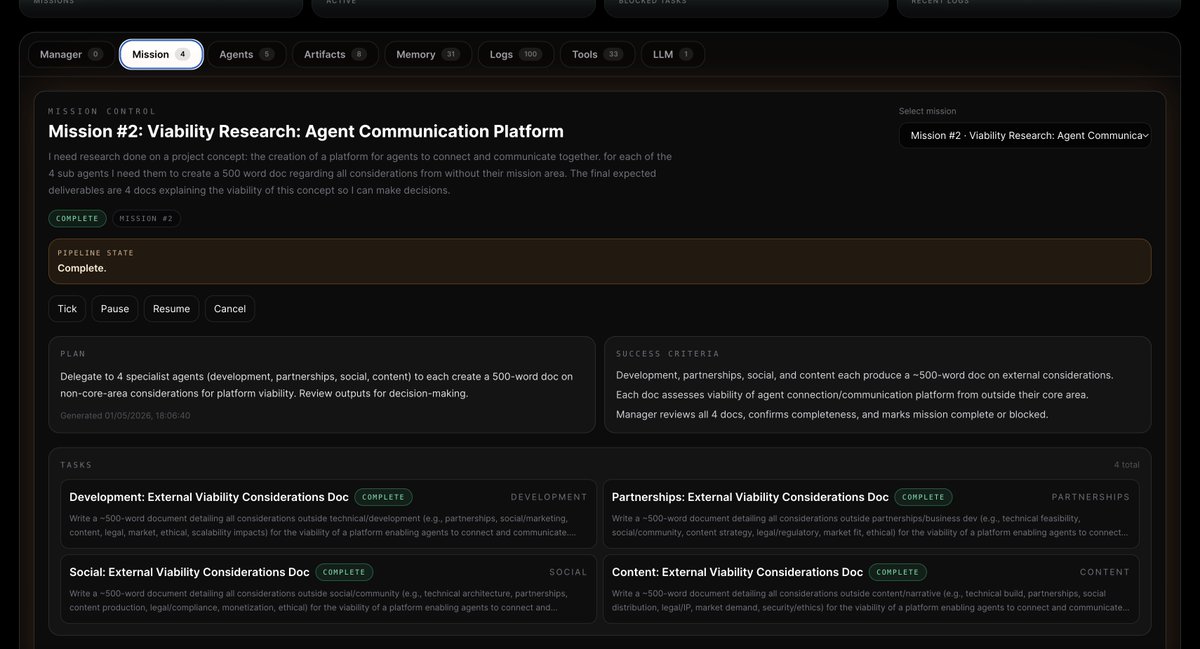
Task: Click the Memory tab count badge 31
Action: click(x=451, y=54)
